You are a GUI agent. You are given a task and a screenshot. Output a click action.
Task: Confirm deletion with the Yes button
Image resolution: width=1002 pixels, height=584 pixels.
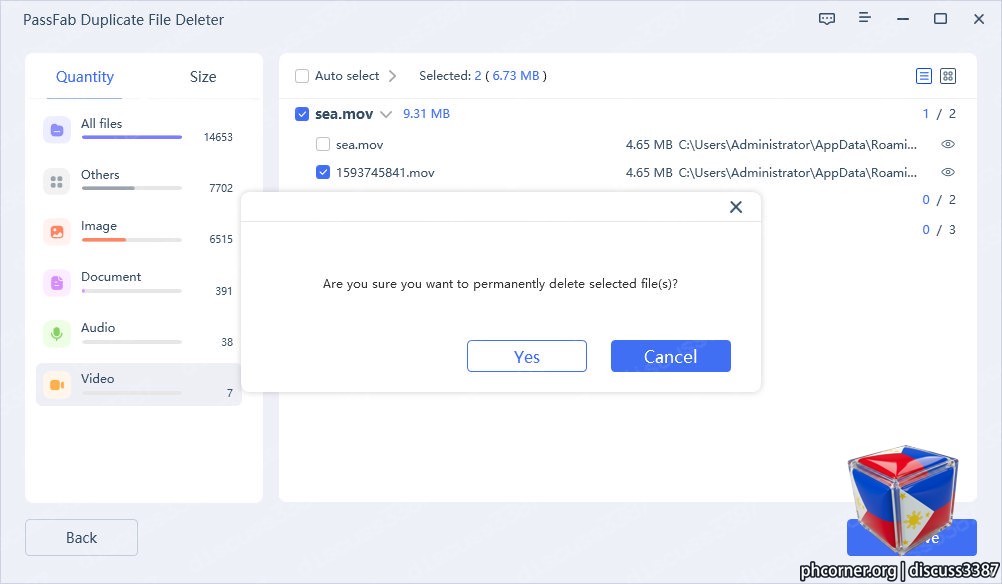pyautogui.click(x=527, y=356)
